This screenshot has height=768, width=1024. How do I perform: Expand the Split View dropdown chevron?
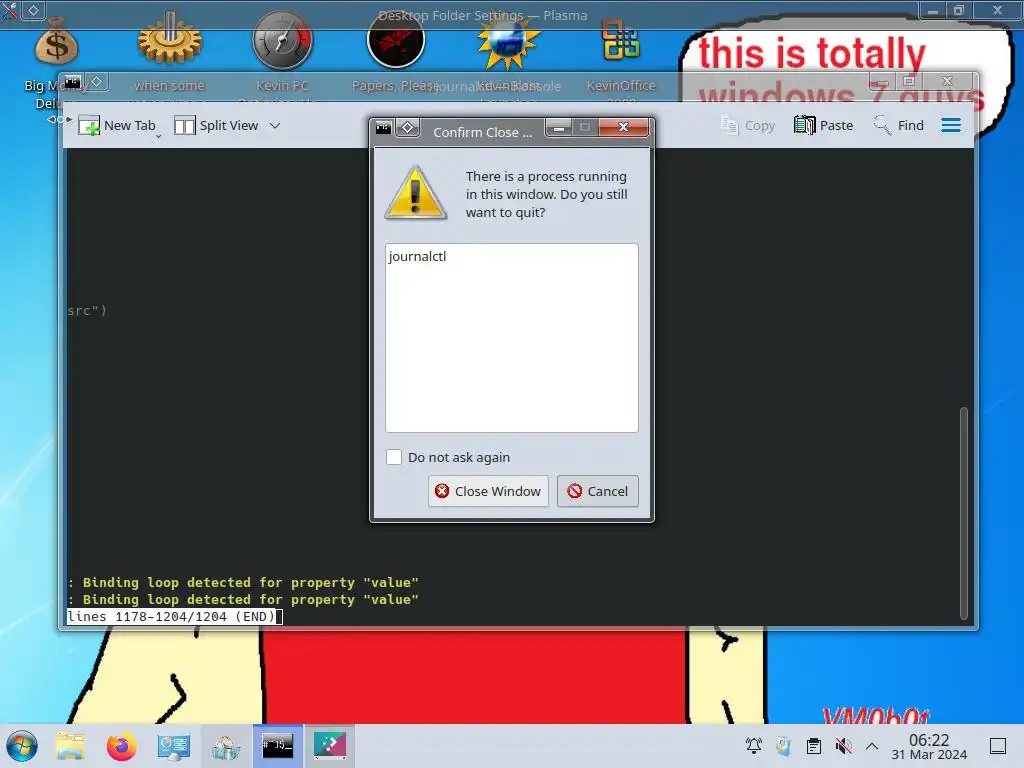[275, 125]
